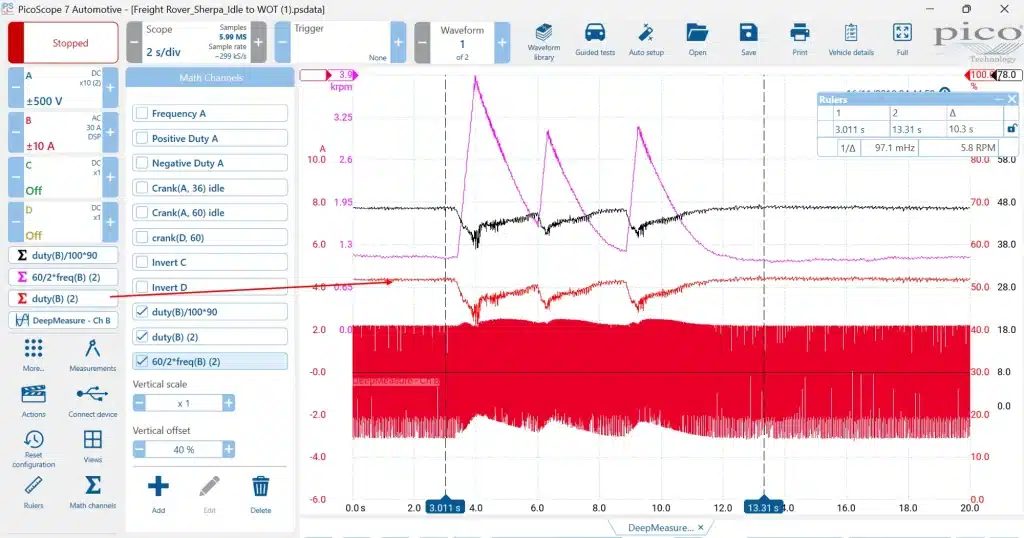Enable the Positive Duty A checkbox
This screenshot has height=538, width=1024.
pyautogui.click(x=142, y=138)
